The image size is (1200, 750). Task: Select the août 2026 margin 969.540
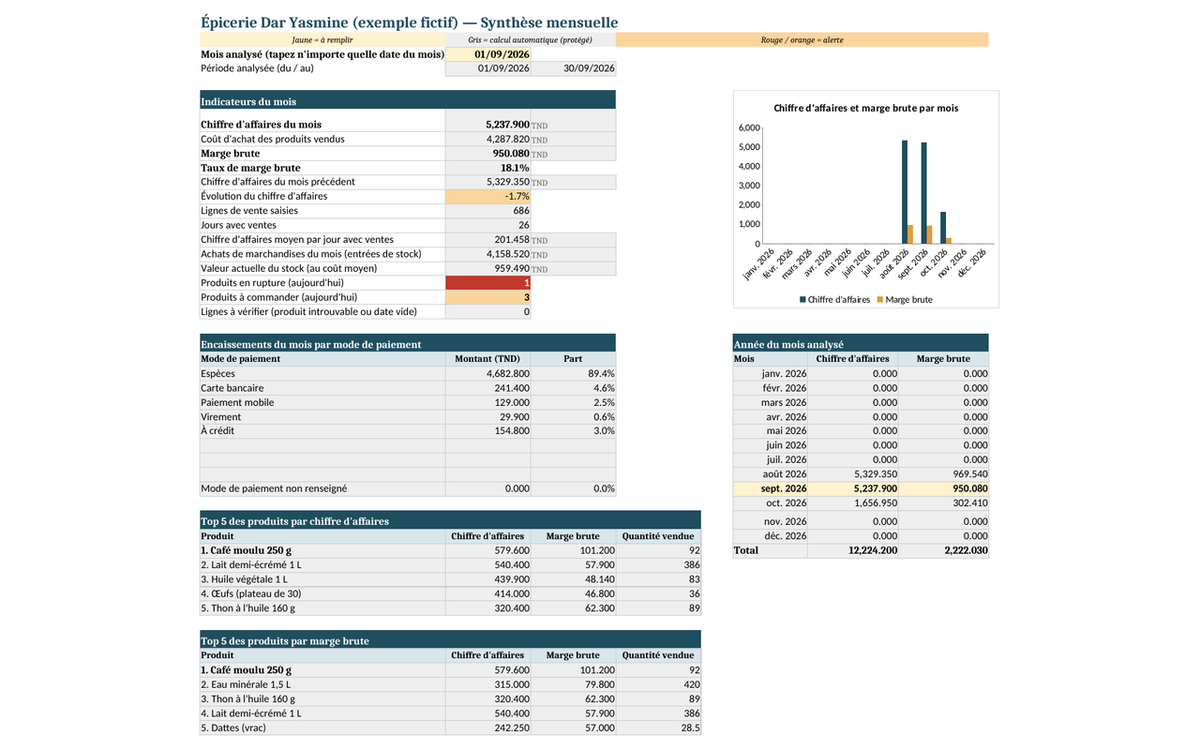click(943, 474)
